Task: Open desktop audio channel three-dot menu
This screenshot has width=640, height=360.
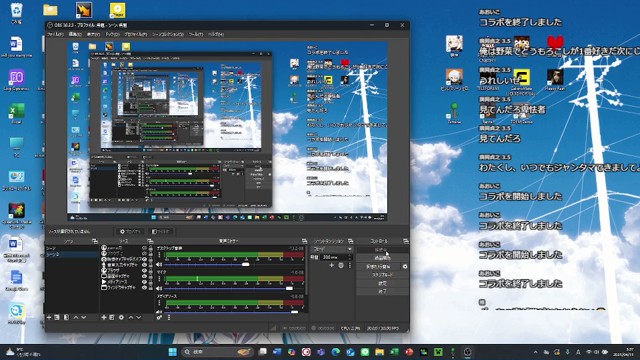Action: [159, 255]
